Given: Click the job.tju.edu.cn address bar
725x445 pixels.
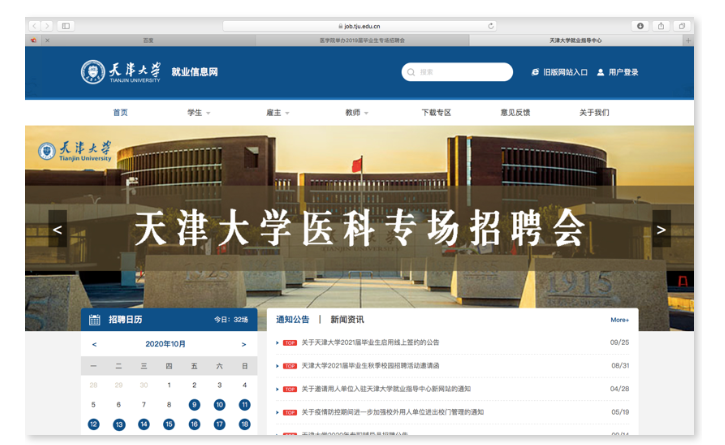Looking at the screenshot, I should click(359, 26).
